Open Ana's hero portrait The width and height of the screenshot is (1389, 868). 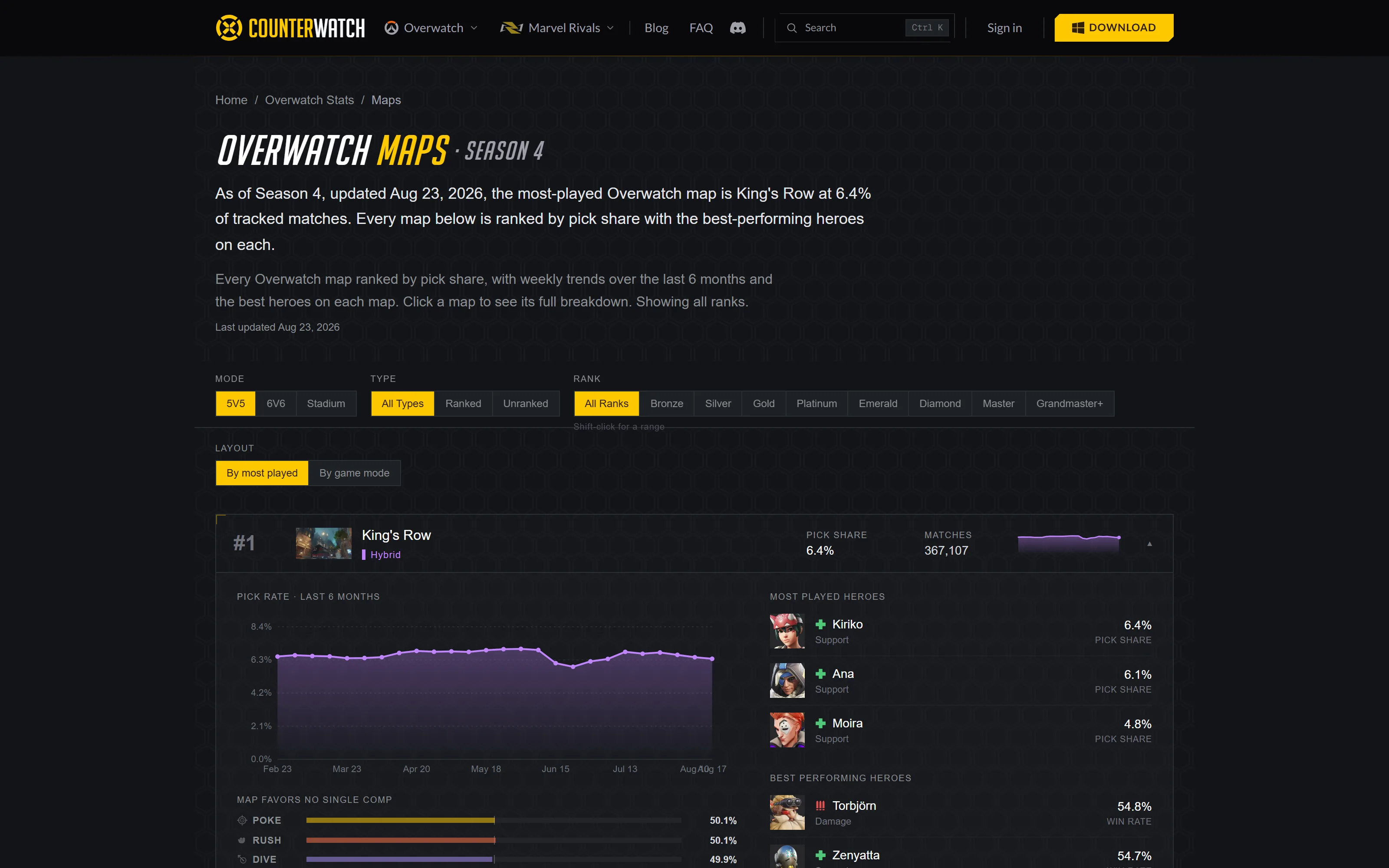point(787,680)
